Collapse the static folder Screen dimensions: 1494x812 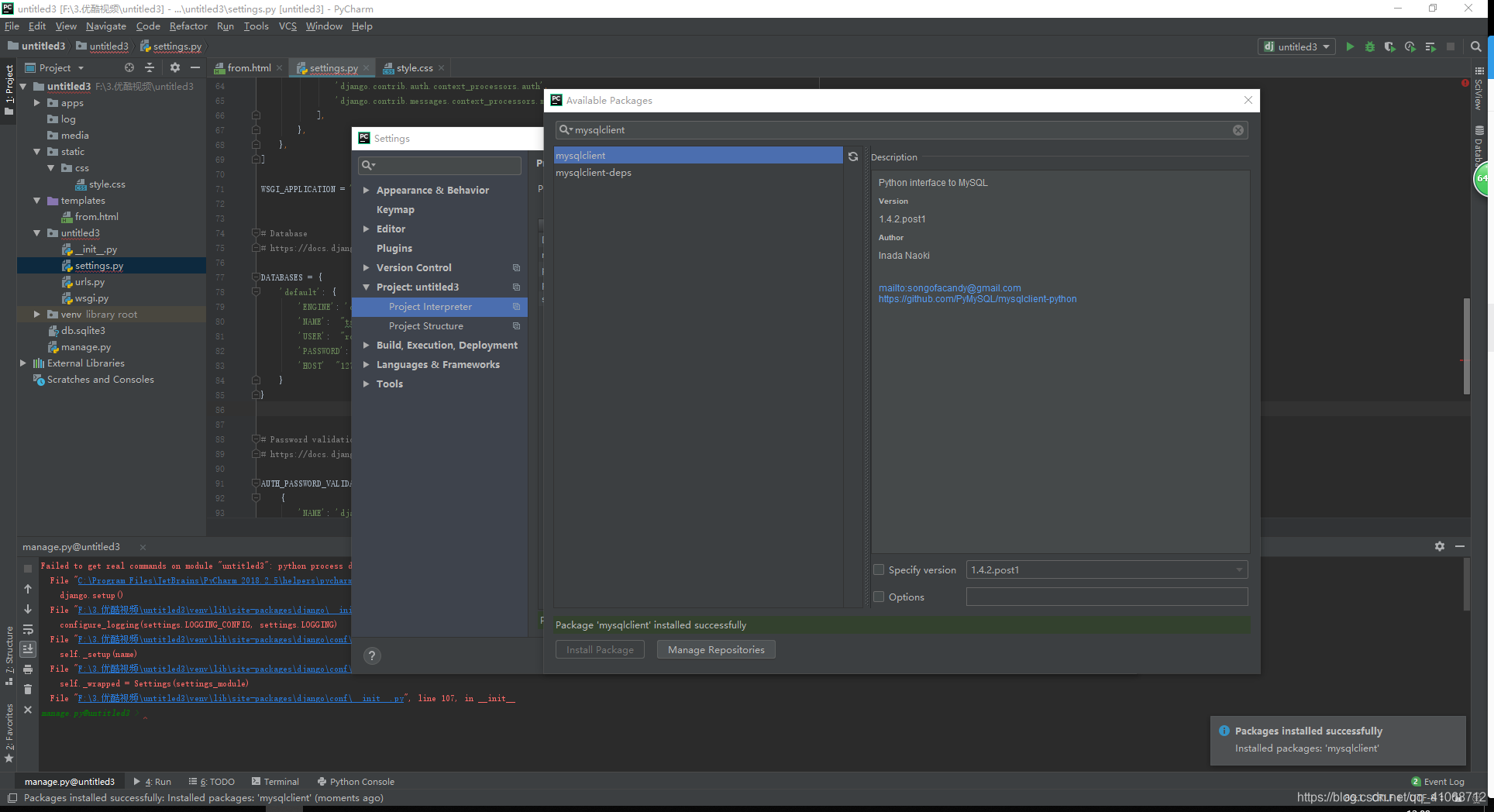click(36, 152)
